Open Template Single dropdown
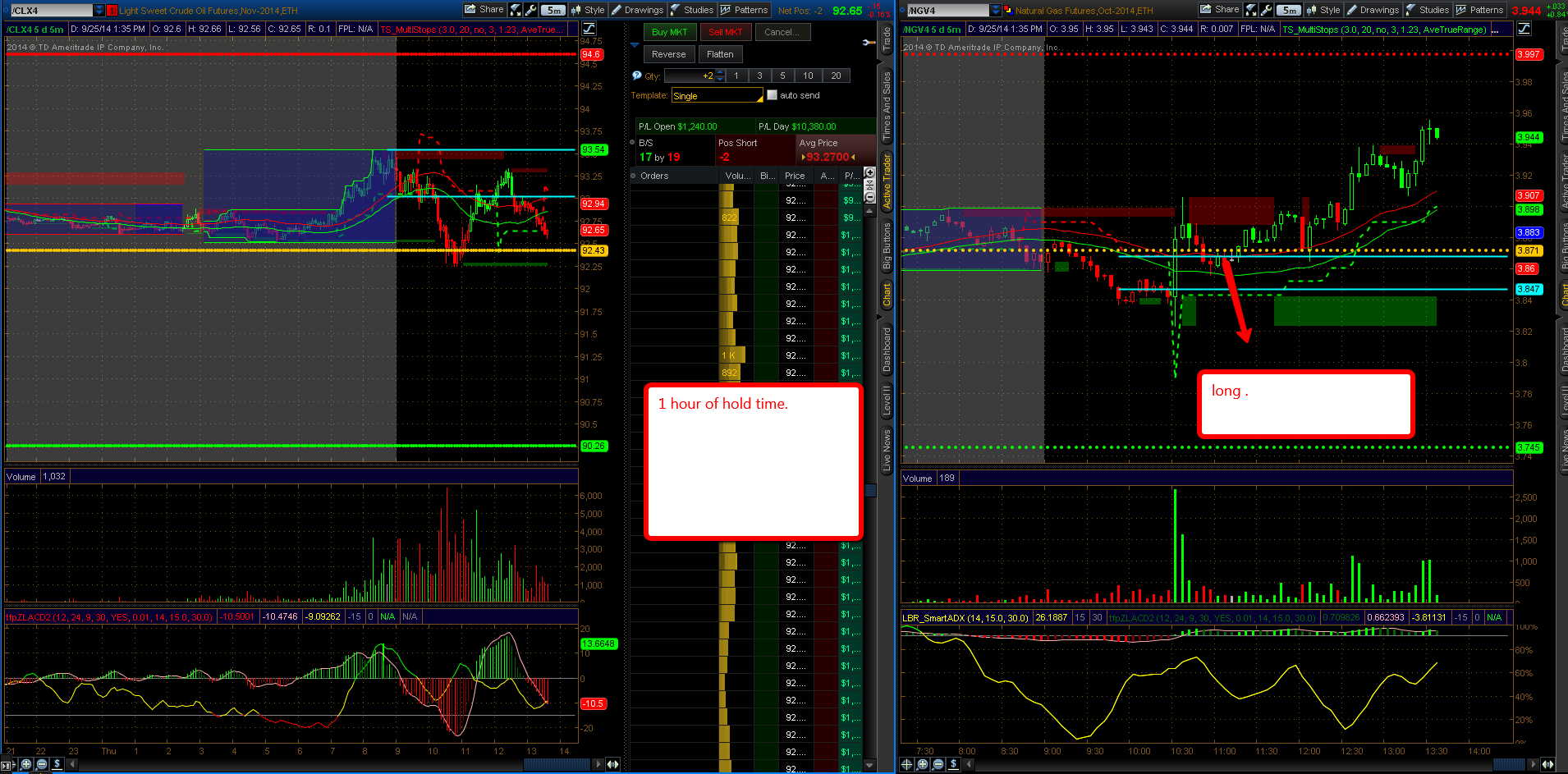Viewport: 1568px width, 774px height. (718, 96)
